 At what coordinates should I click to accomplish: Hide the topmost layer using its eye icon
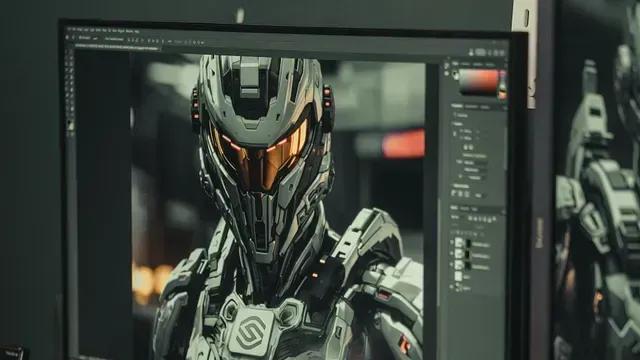coord(452,242)
